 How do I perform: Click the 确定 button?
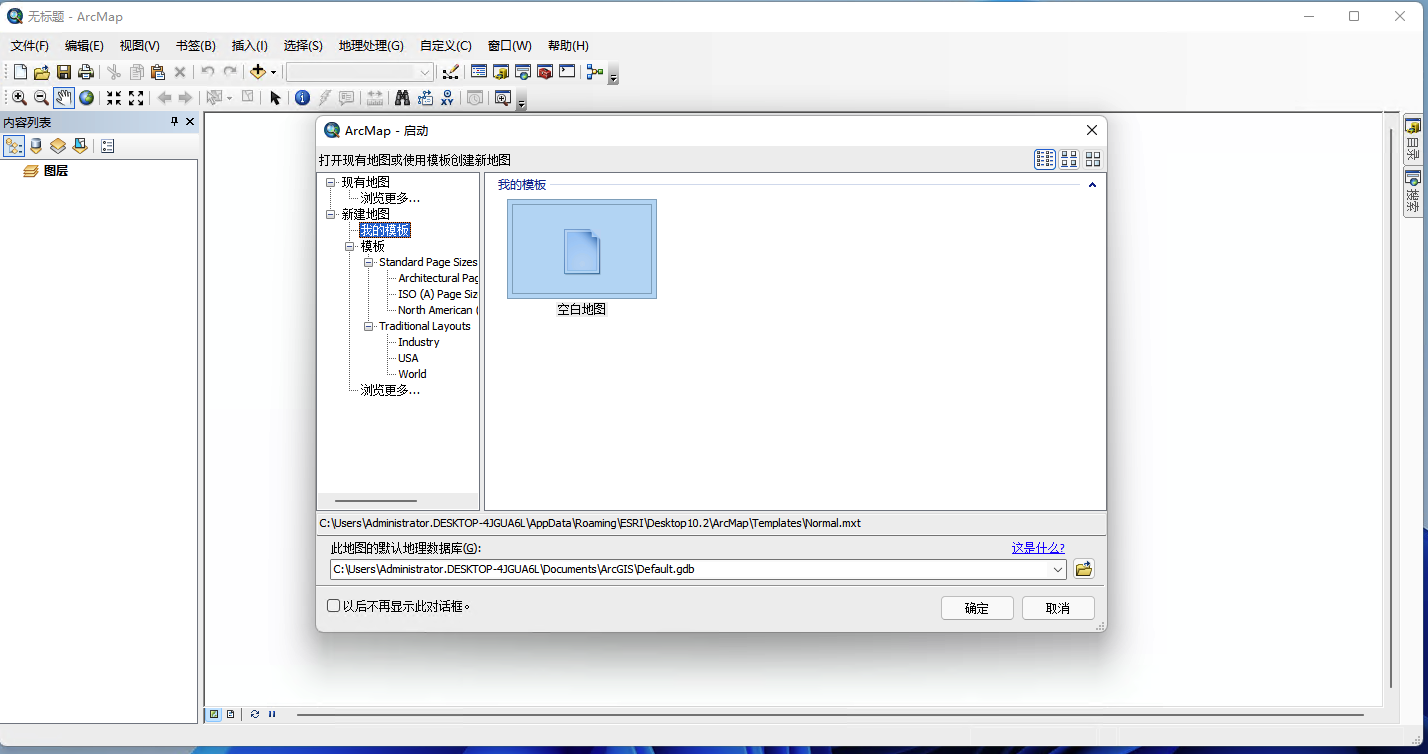click(977, 607)
